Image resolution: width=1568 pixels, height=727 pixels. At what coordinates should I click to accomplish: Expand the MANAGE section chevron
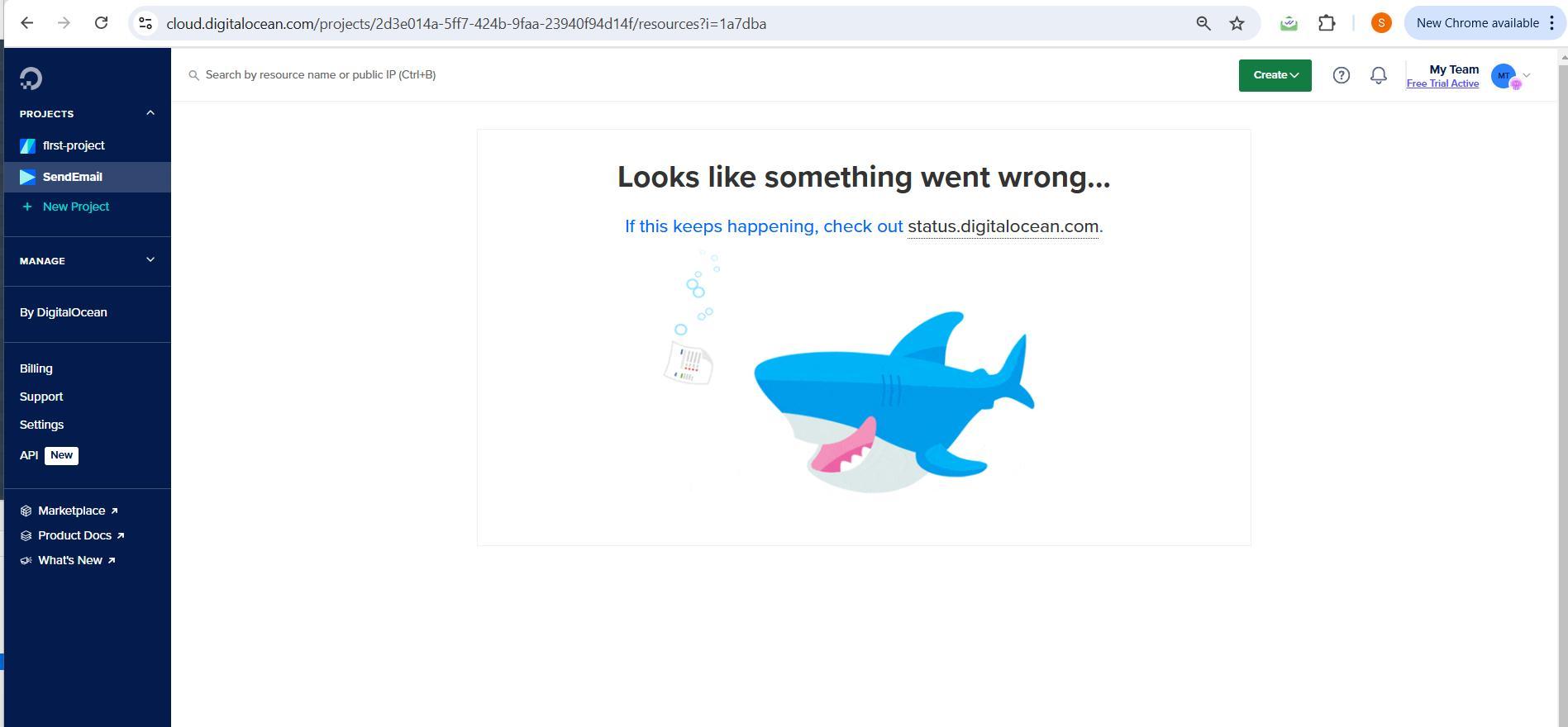point(150,260)
